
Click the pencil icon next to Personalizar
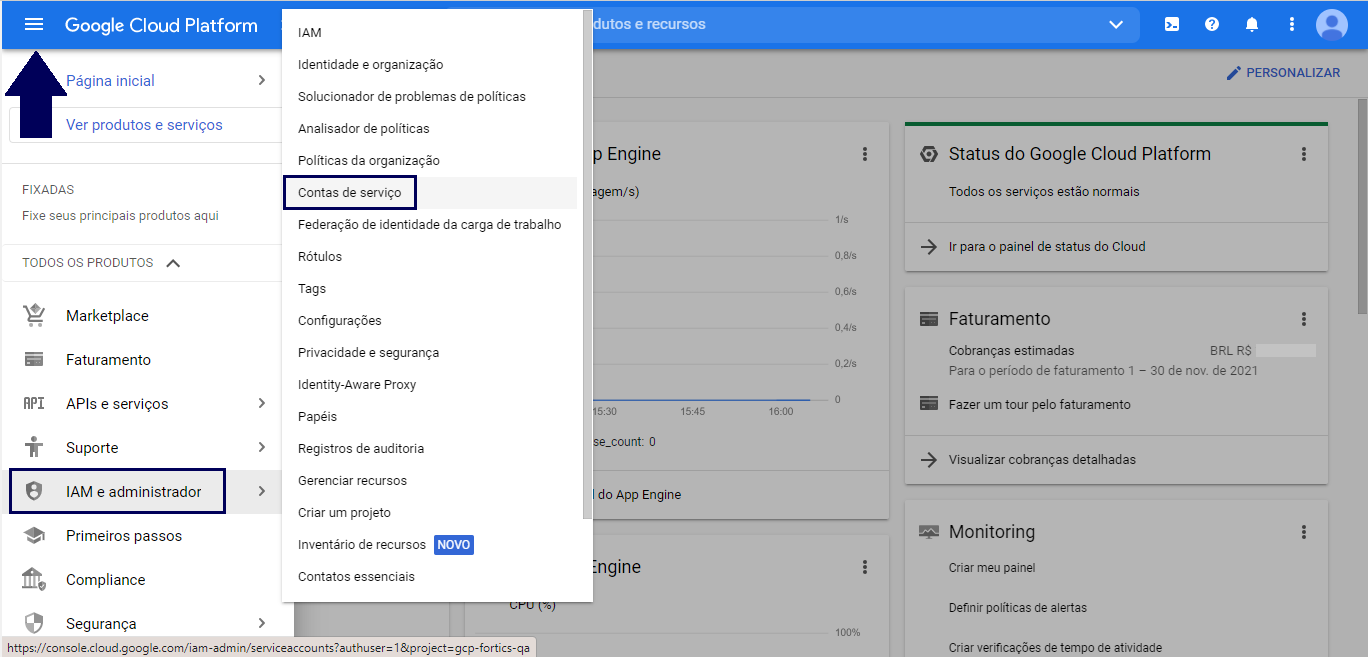1234,73
